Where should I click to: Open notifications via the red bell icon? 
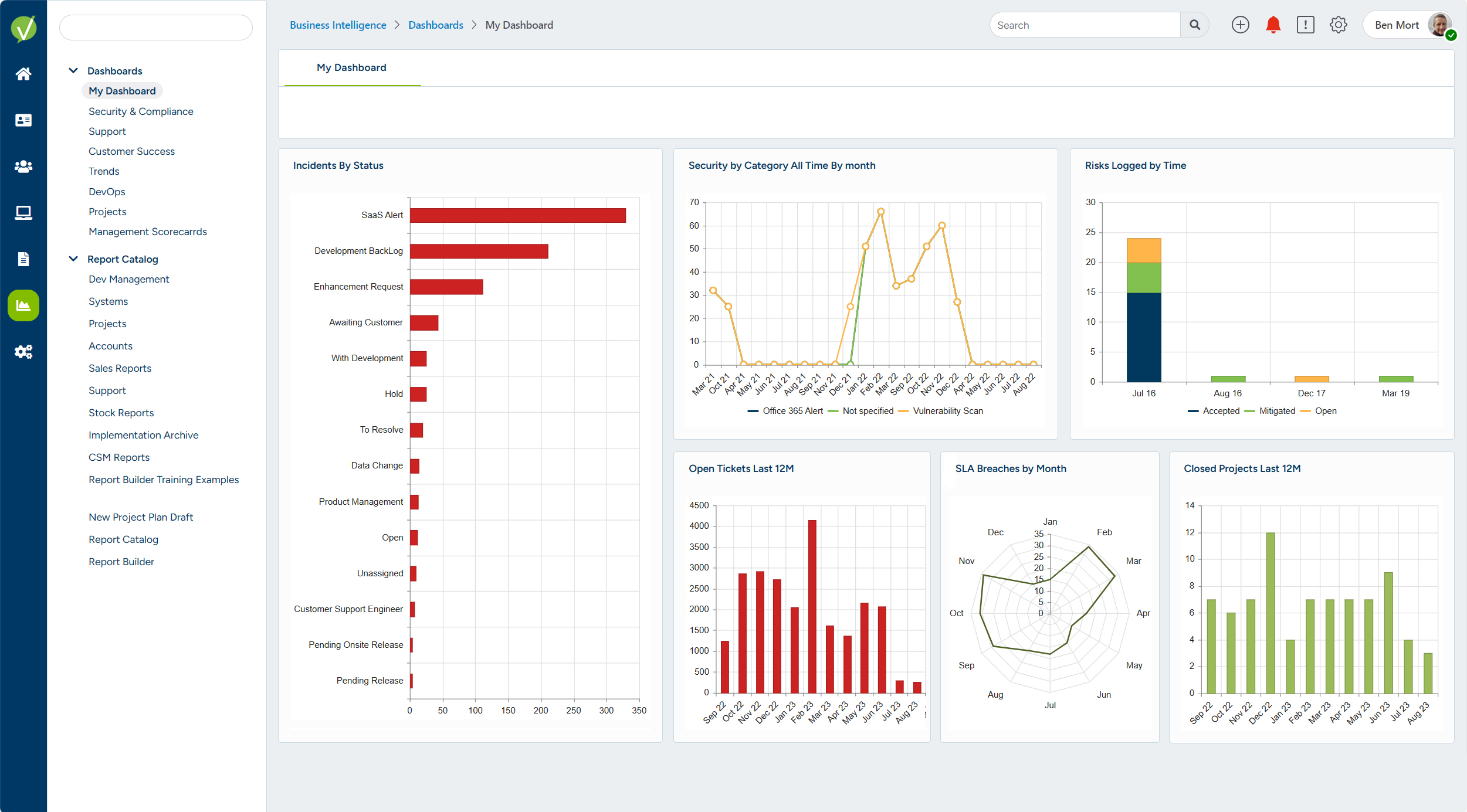pos(1272,25)
